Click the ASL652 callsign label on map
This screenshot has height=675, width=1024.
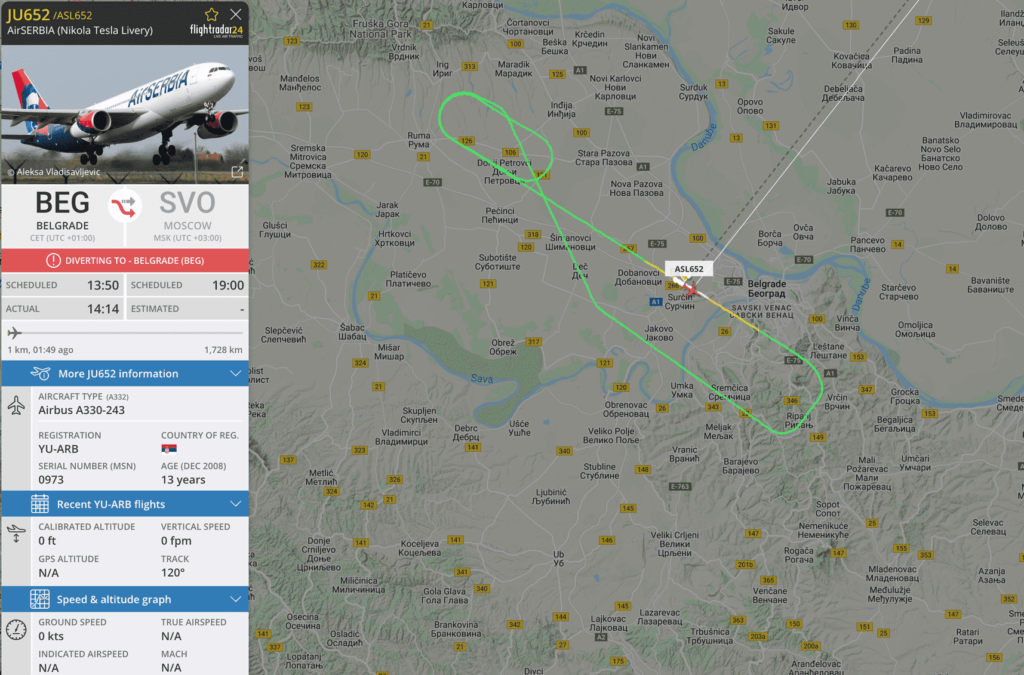click(689, 269)
